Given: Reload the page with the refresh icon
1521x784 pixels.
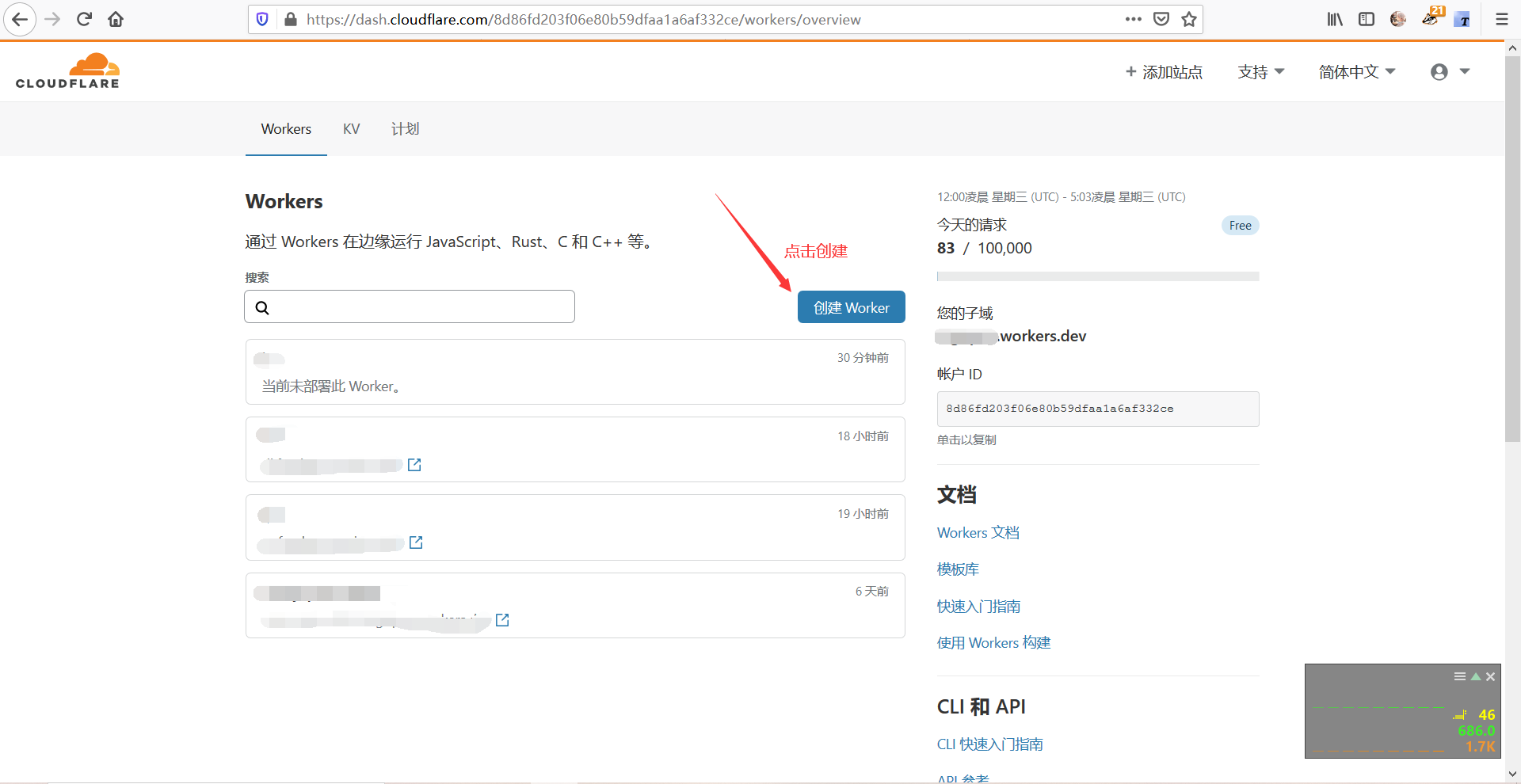Looking at the screenshot, I should point(85,19).
